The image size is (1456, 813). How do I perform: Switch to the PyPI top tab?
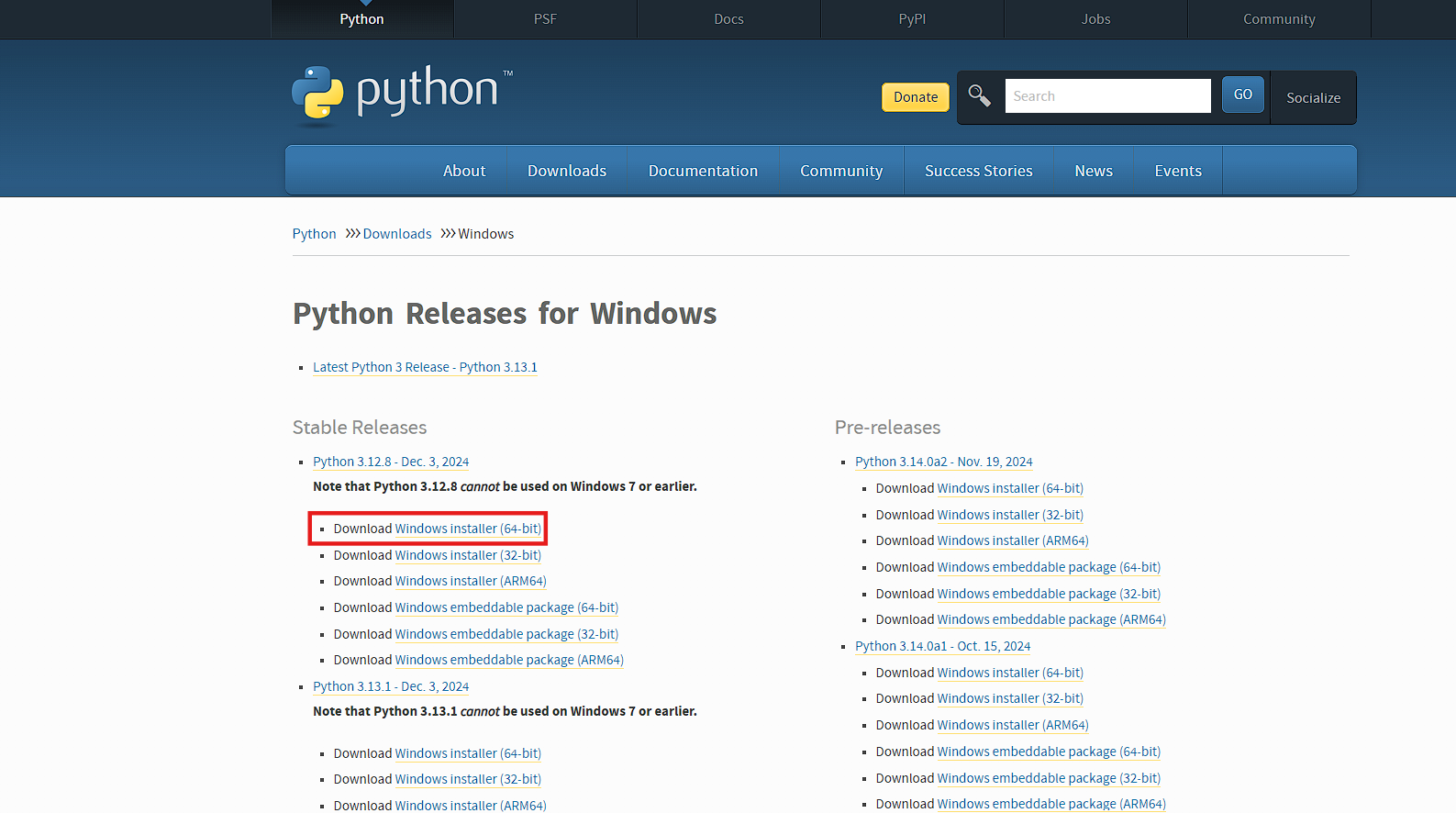[912, 18]
